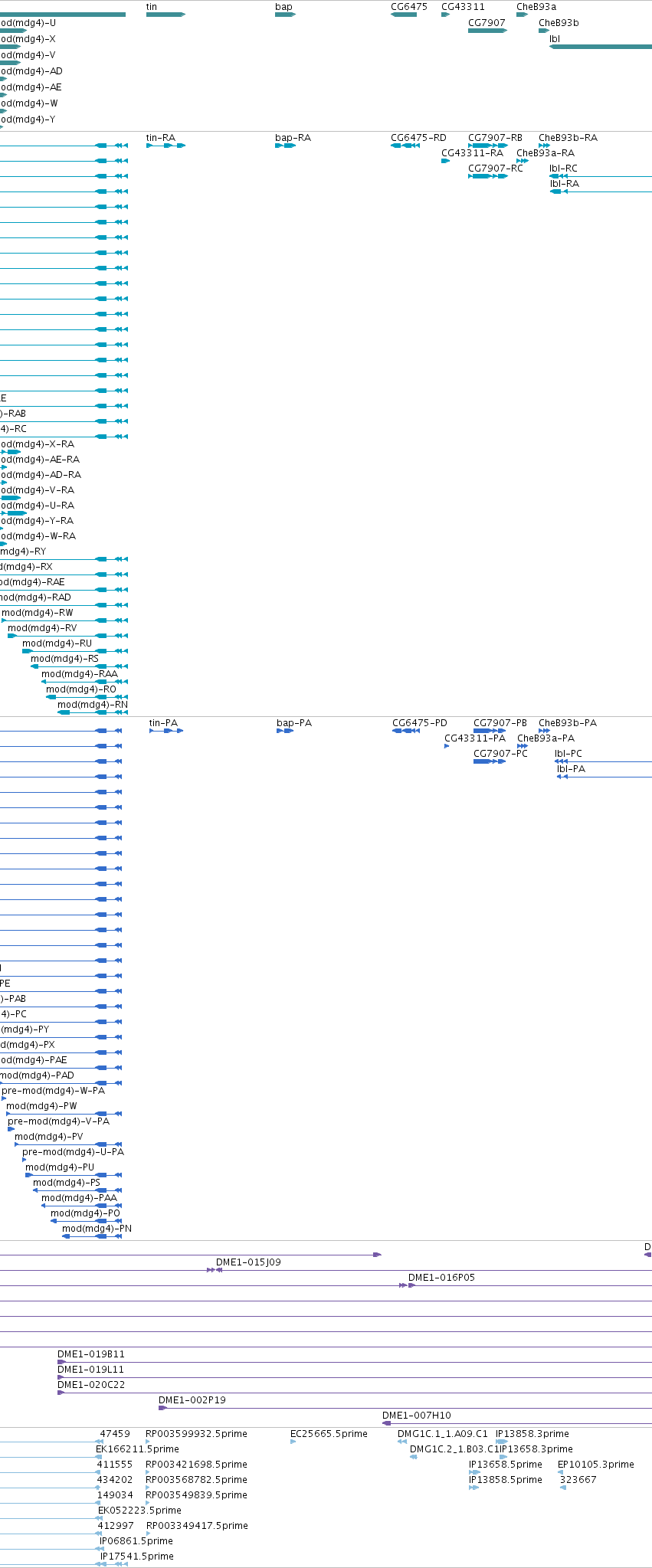Viewport: 652px width, 1568px height.
Task: Click the CheB93b-RA transcript
Action: [x=544, y=146]
